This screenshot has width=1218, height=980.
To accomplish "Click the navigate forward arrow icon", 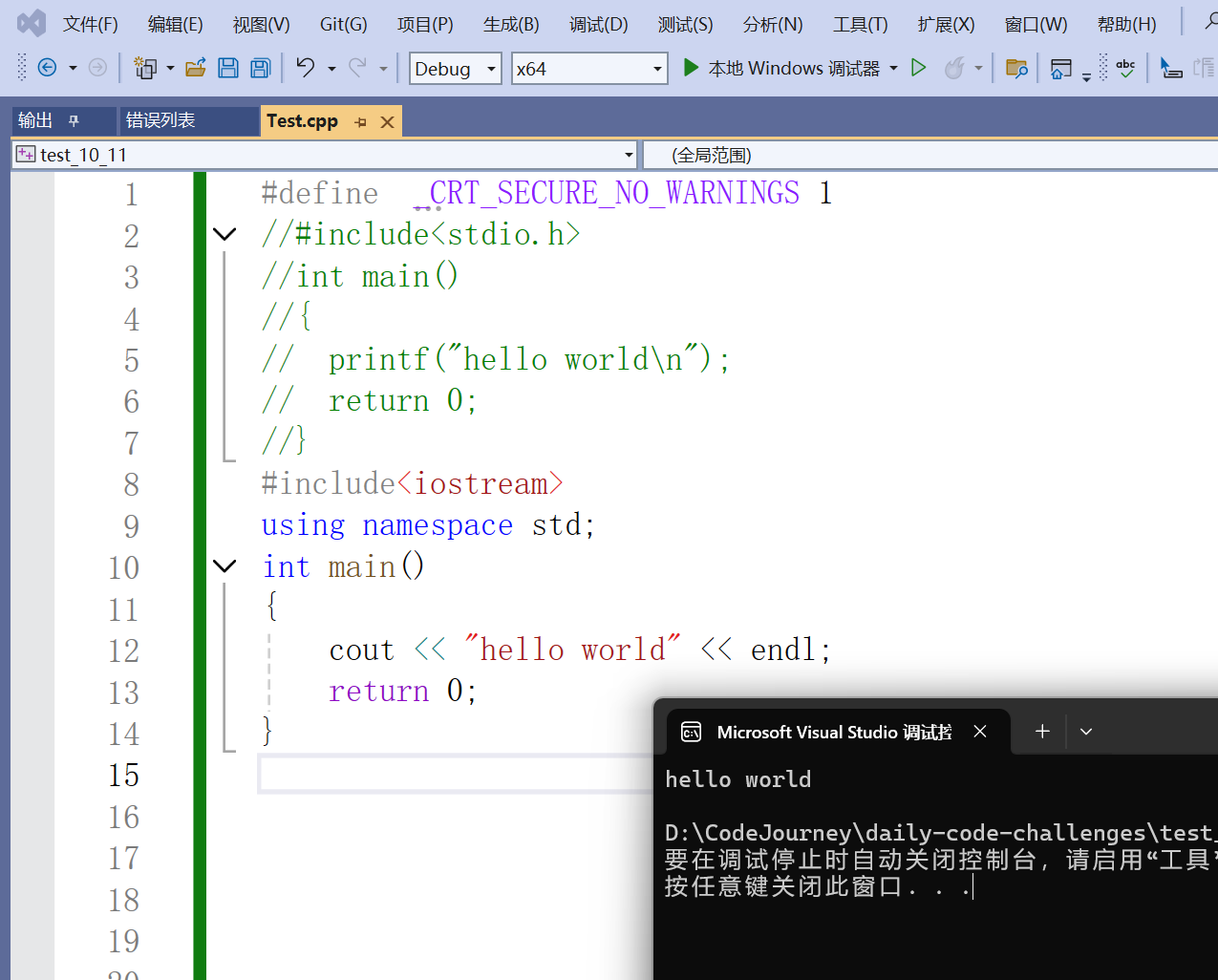I will (x=97, y=67).
